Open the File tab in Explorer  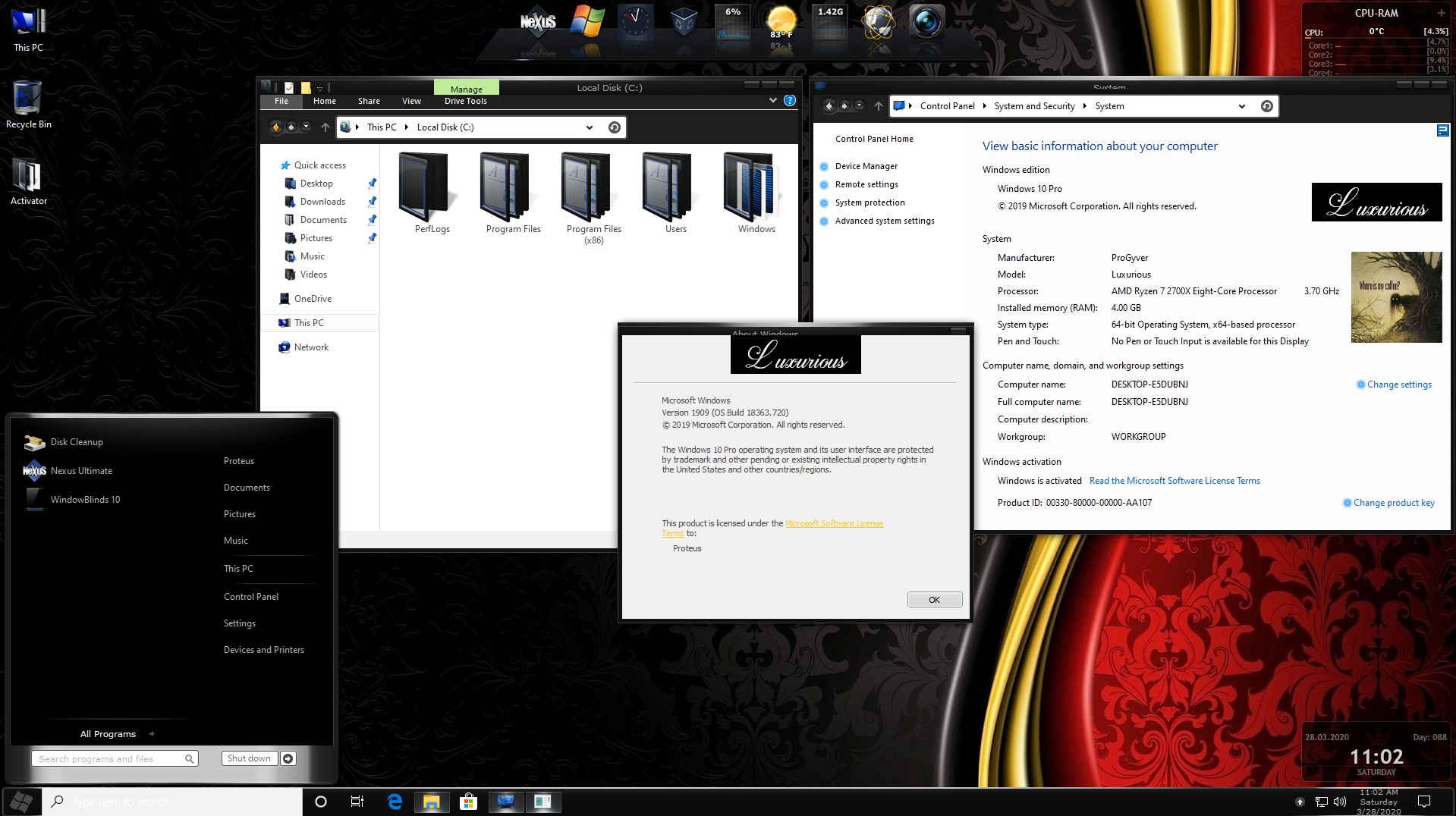(281, 101)
